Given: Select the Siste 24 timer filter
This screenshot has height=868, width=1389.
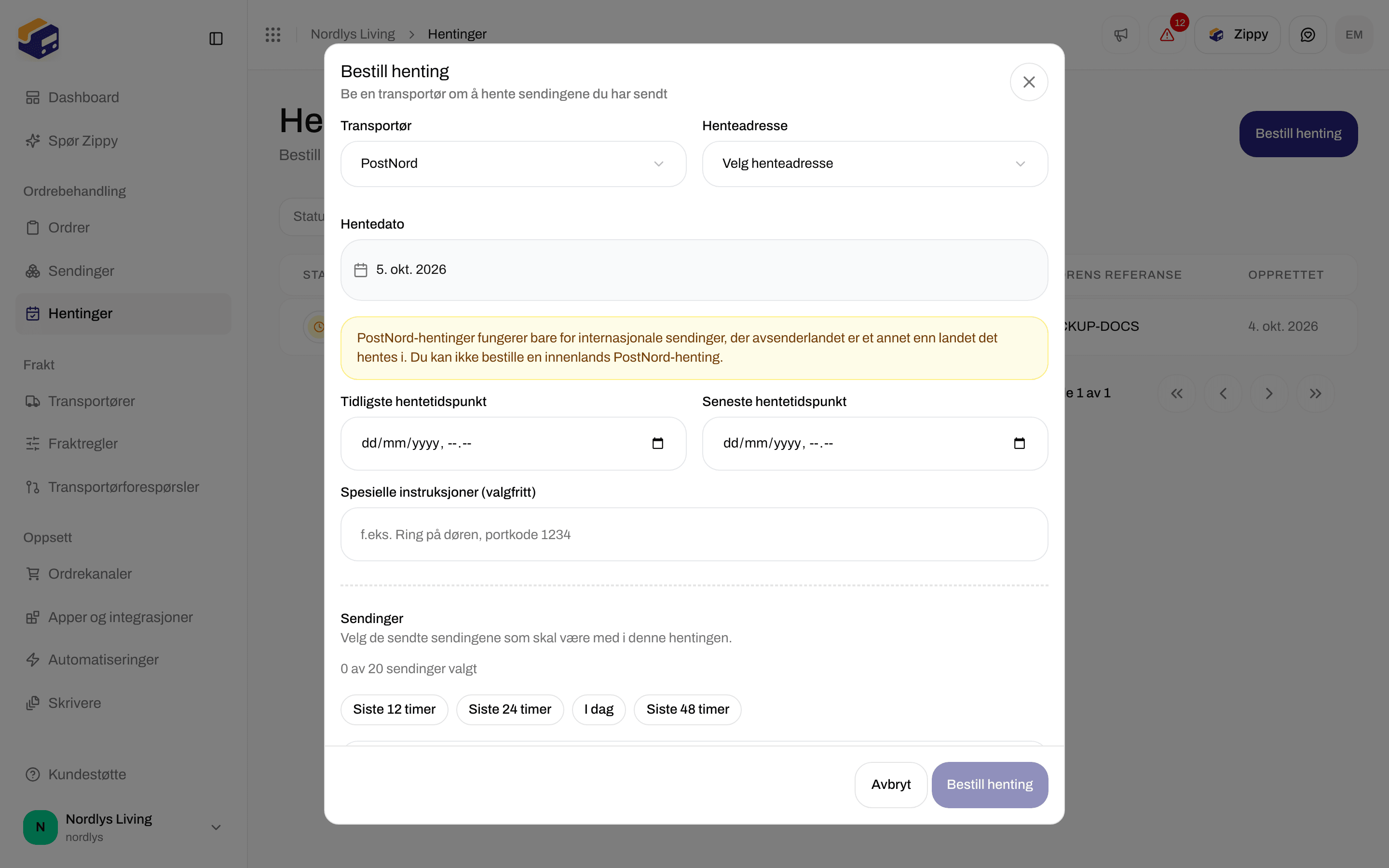Looking at the screenshot, I should click(510, 709).
